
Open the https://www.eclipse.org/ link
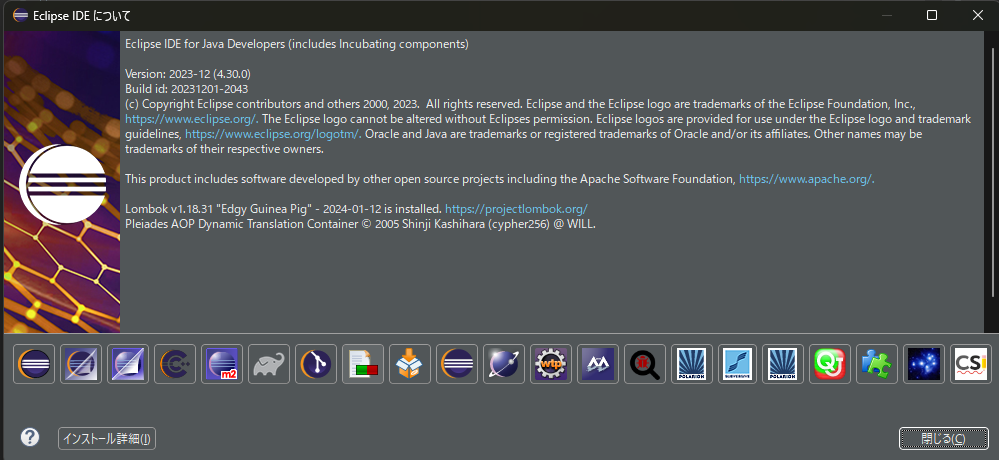point(191,119)
